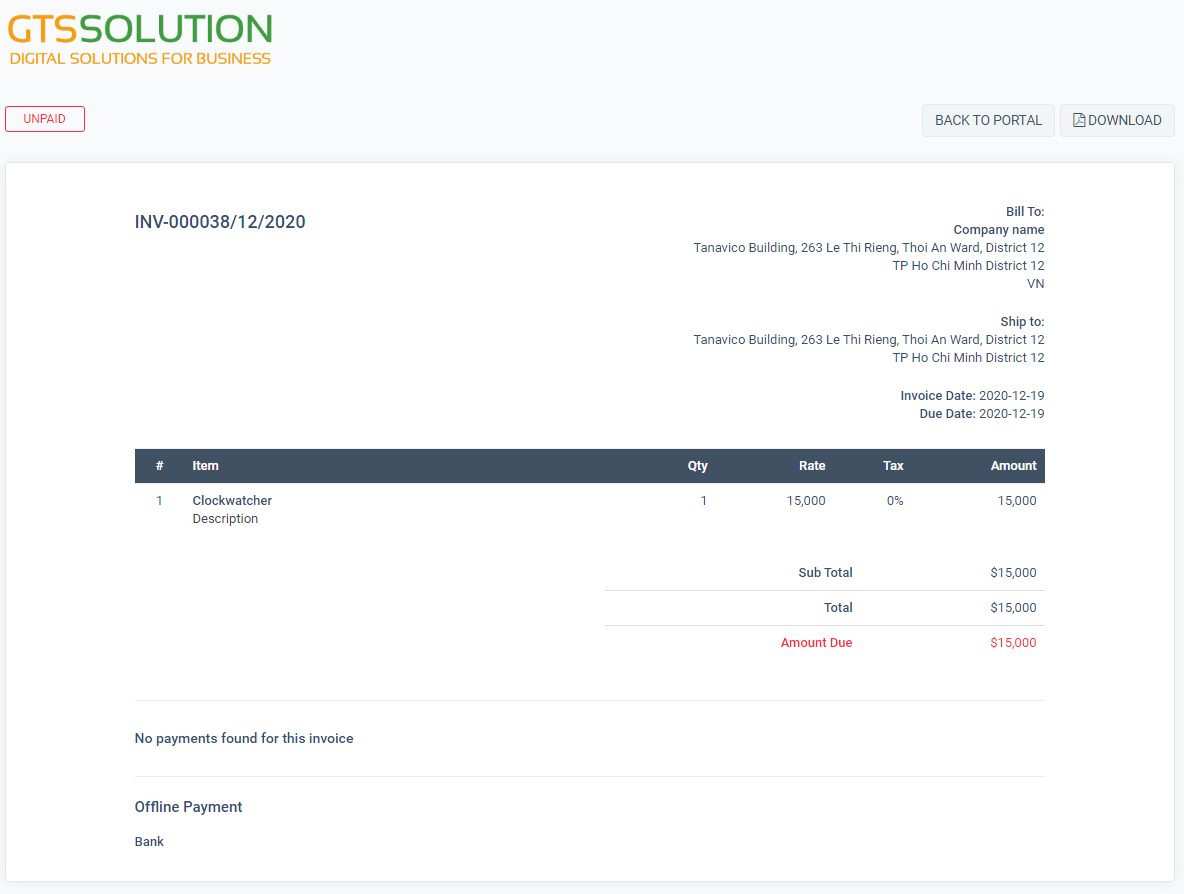Screen dimensions: 1184x894
Task: Select invoice number INV-000038/12/2020
Action: [220, 222]
